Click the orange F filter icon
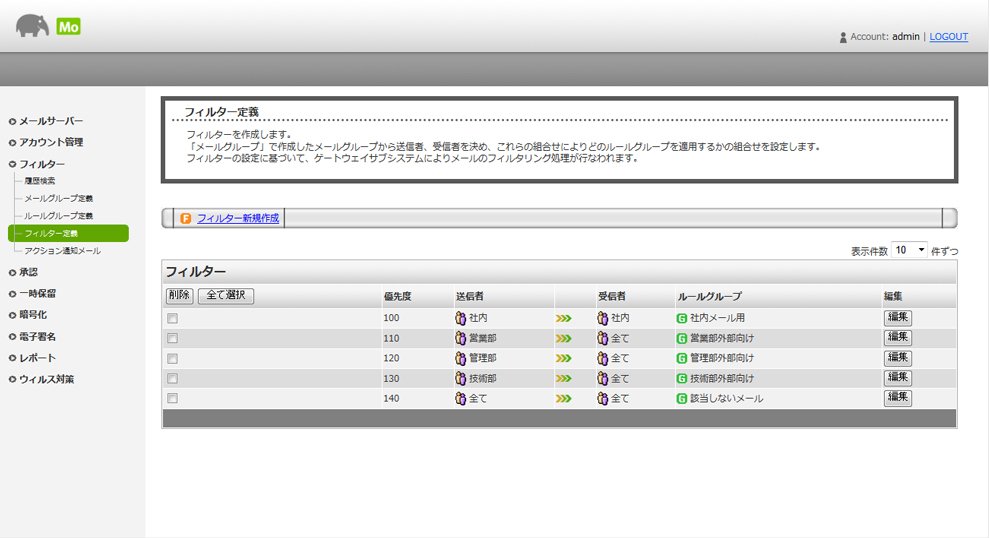Viewport: 990px width, 538px height. pyautogui.click(x=186, y=218)
